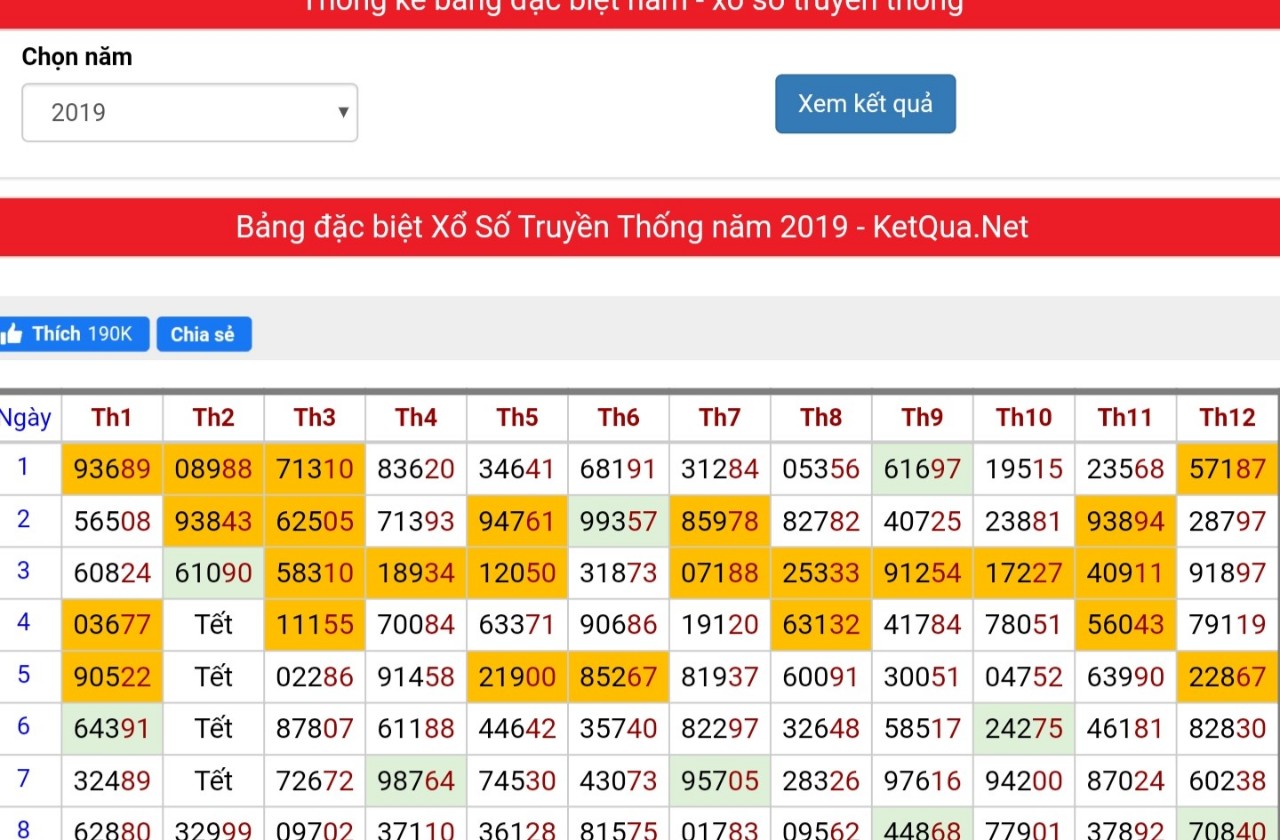This screenshot has width=1280, height=840.
Task: Select the Th8 column header
Action: pyautogui.click(x=821, y=417)
